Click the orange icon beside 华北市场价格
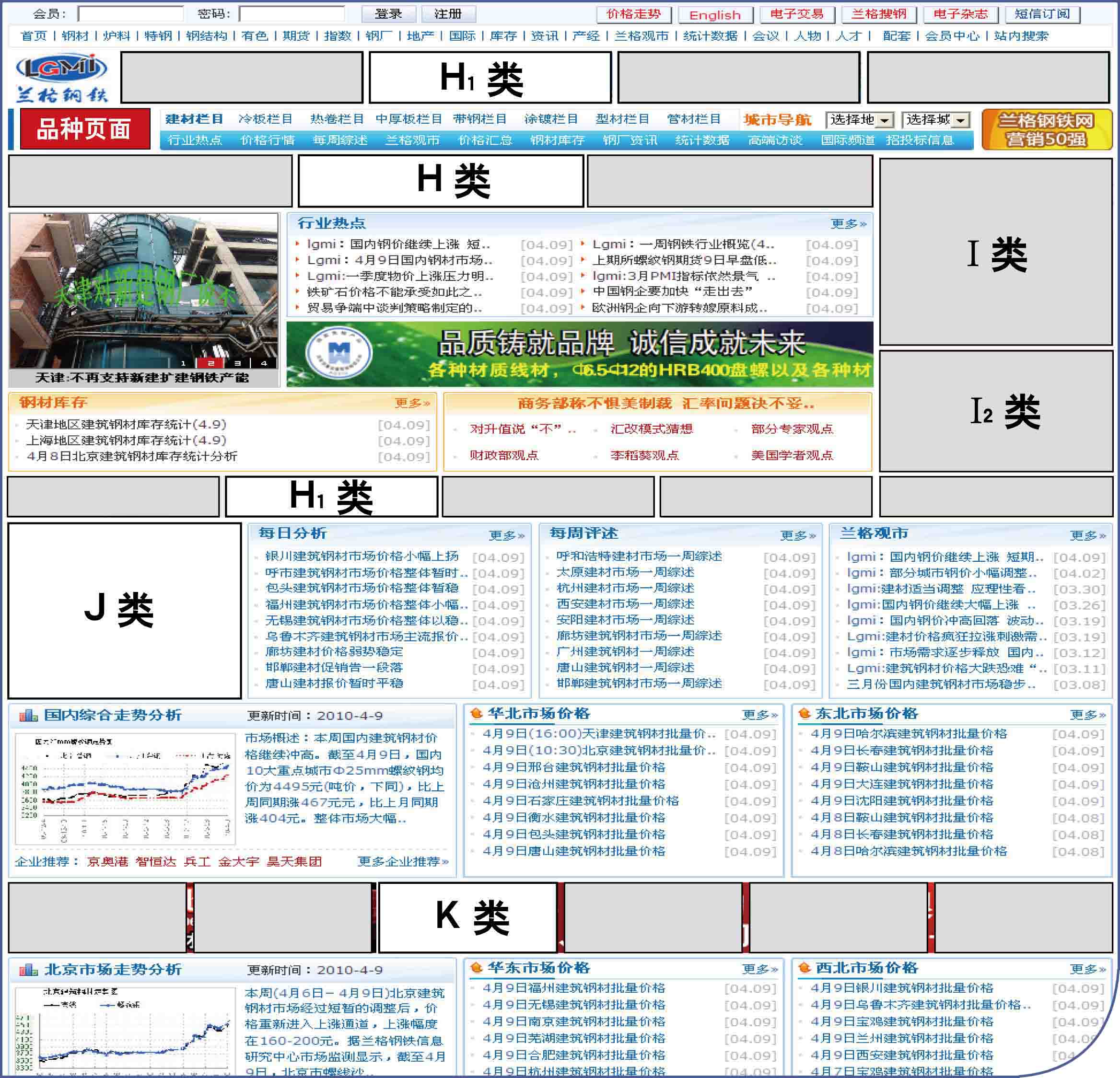Screen dimensions: 1120x1078 476,713
